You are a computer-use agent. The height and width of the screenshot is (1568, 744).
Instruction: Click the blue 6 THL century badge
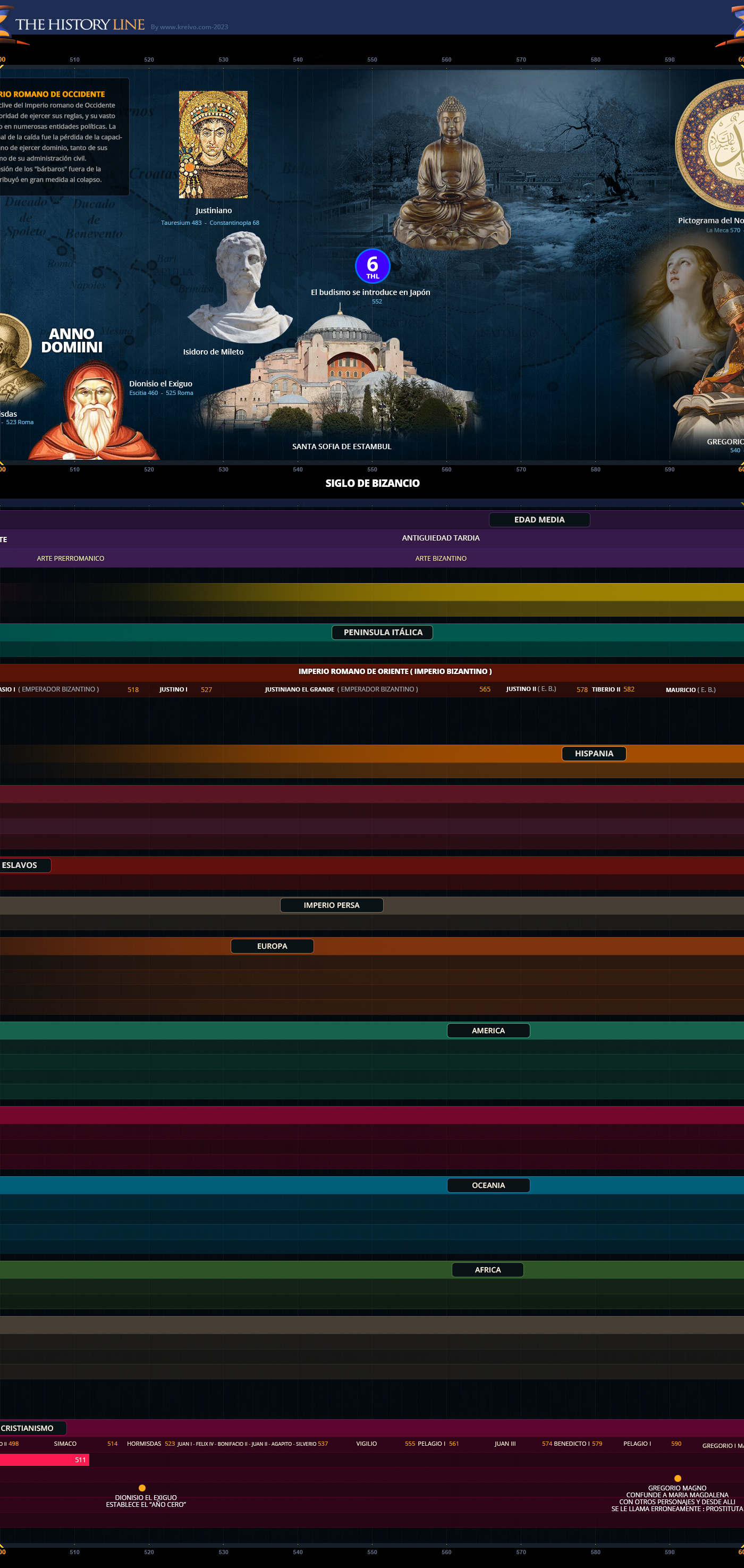coord(373,266)
